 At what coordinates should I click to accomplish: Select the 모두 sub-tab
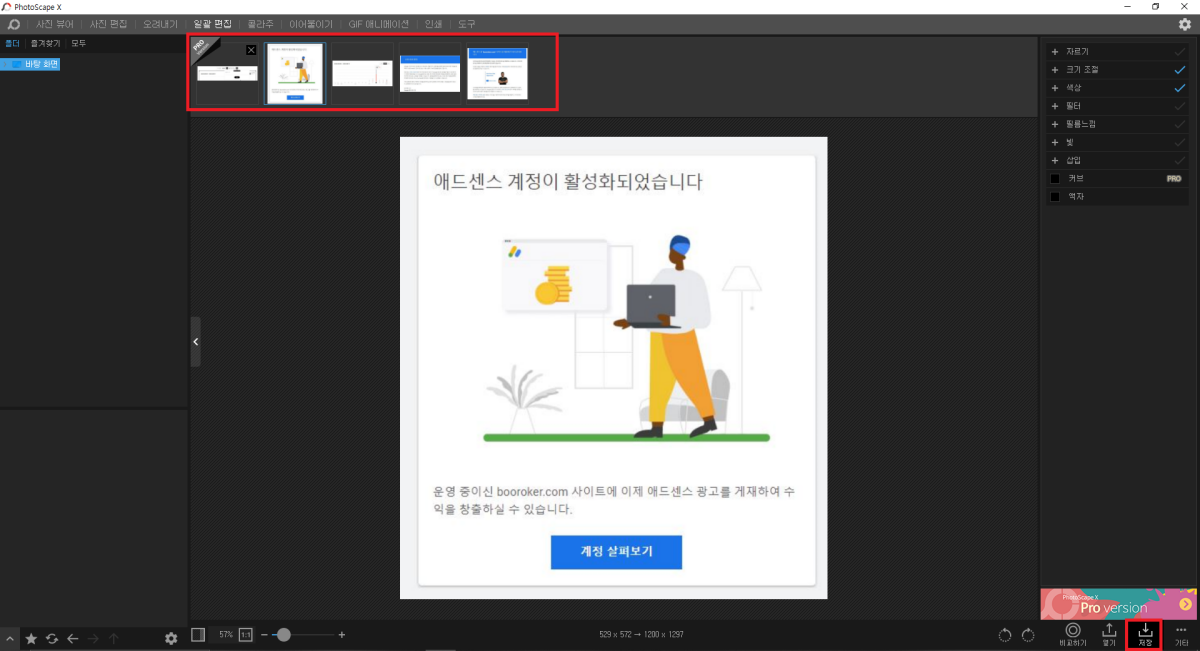[78, 44]
